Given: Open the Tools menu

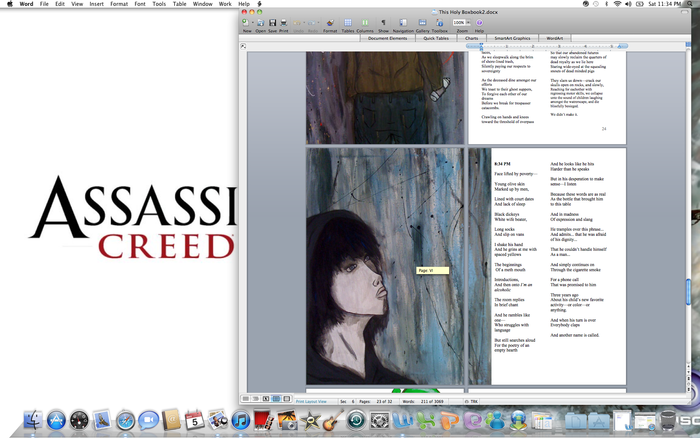Looking at the screenshot, I should (x=159, y=4).
